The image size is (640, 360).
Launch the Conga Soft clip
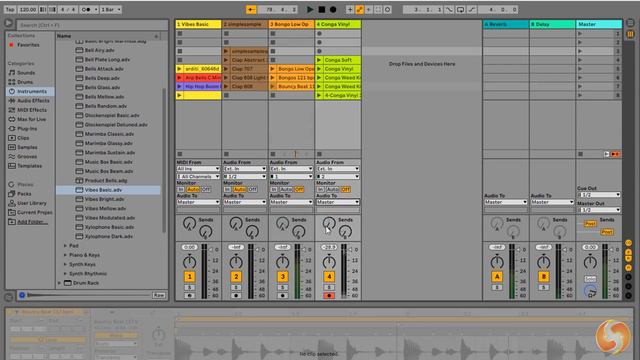[x=319, y=60]
